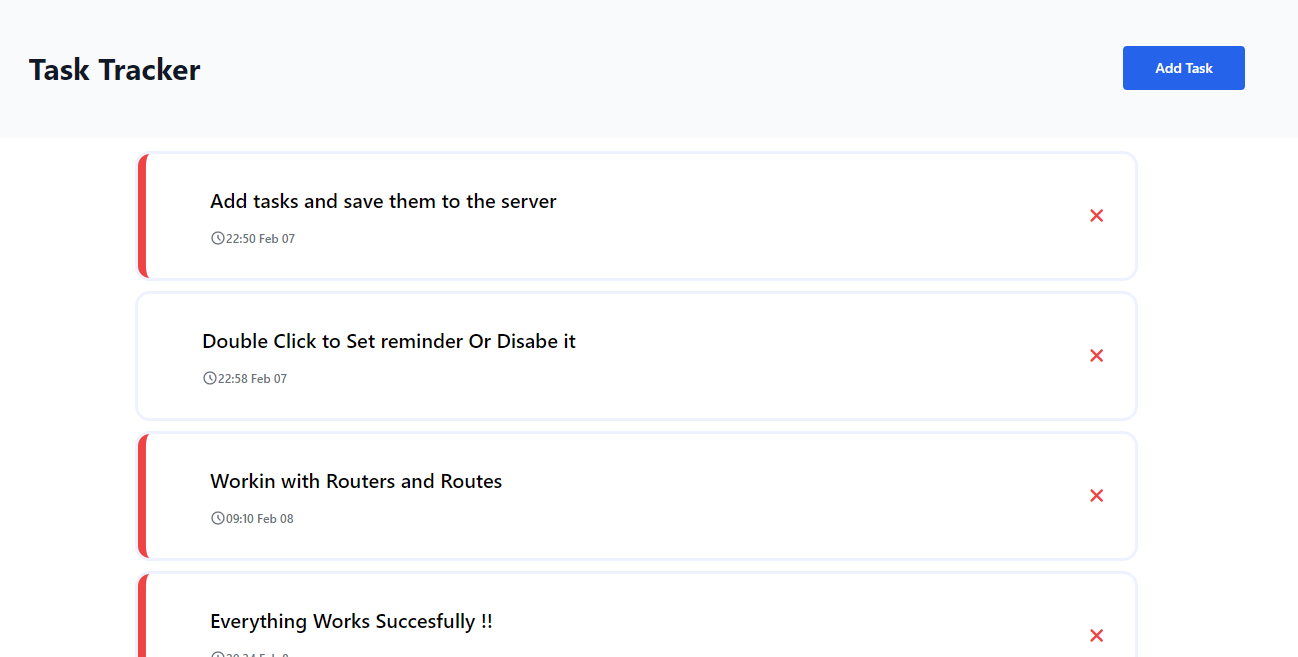This screenshot has height=657, width=1298.
Task: Click the Task Tracker heading
Action: pos(115,70)
